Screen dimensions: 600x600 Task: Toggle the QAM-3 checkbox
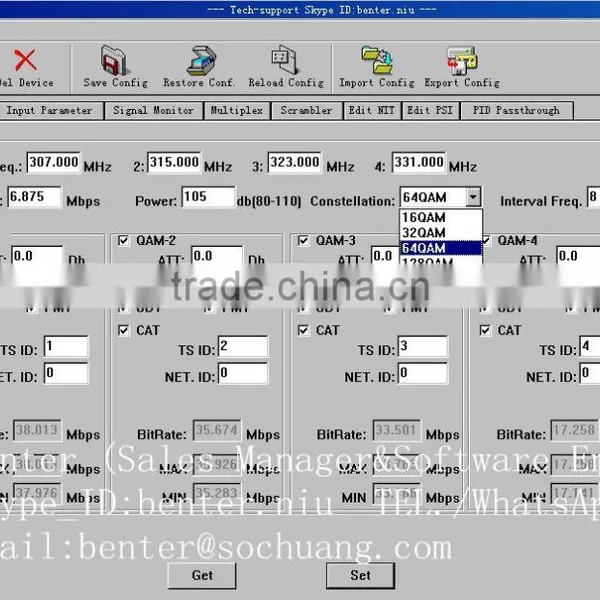[303, 241]
